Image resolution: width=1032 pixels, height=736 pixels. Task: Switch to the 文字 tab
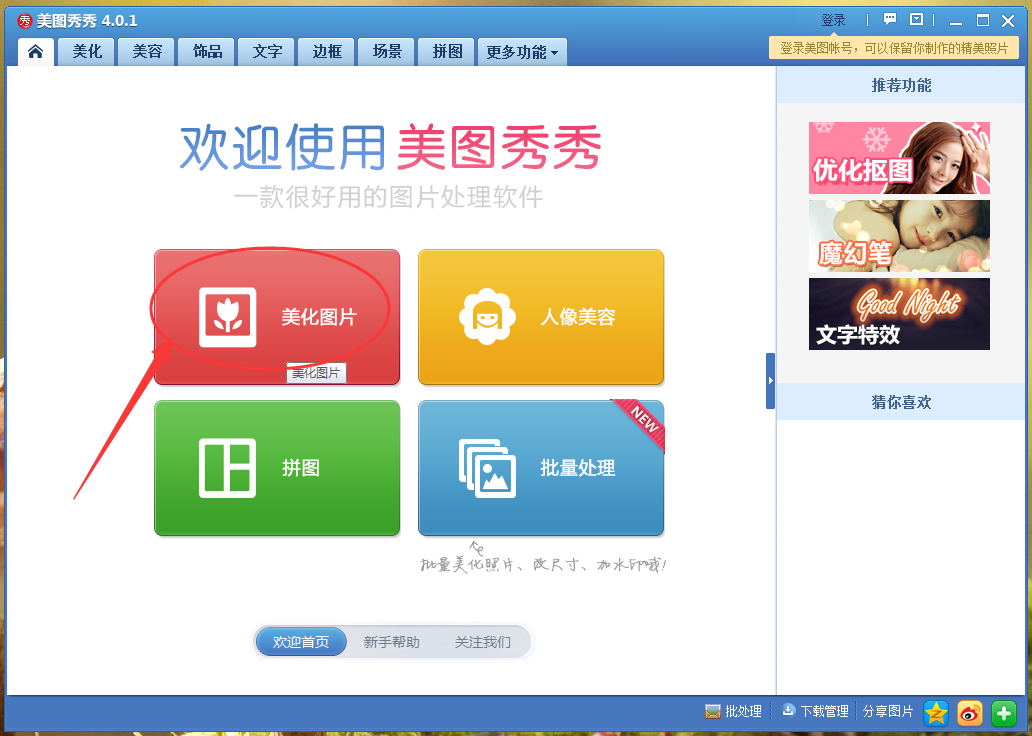pos(267,51)
